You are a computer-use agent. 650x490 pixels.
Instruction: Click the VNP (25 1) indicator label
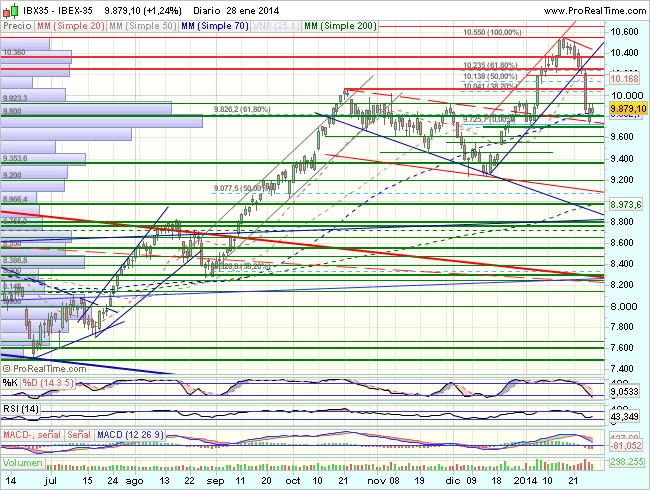point(276,26)
